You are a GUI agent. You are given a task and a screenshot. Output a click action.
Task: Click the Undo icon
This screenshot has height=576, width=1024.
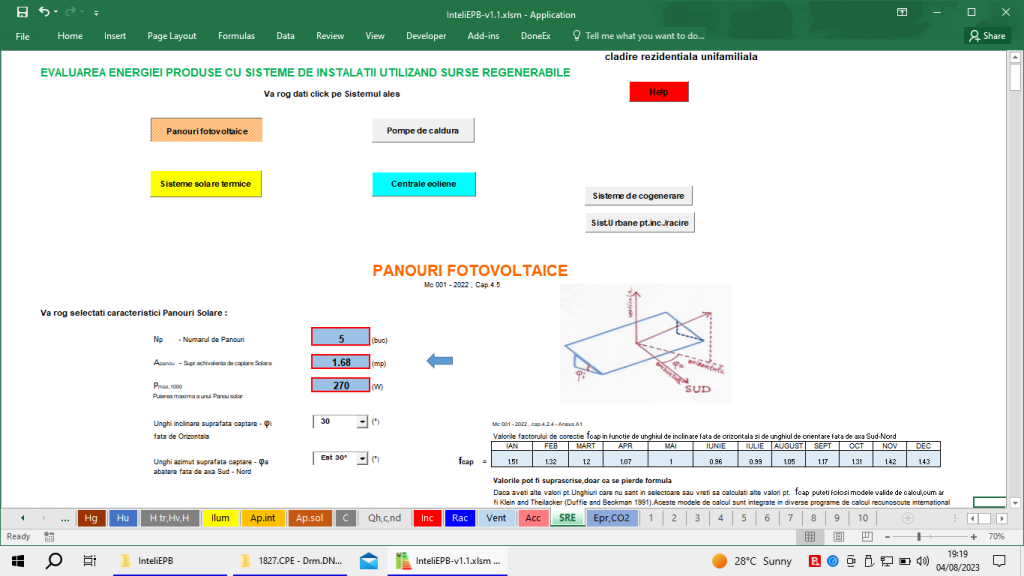tap(45, 13)
